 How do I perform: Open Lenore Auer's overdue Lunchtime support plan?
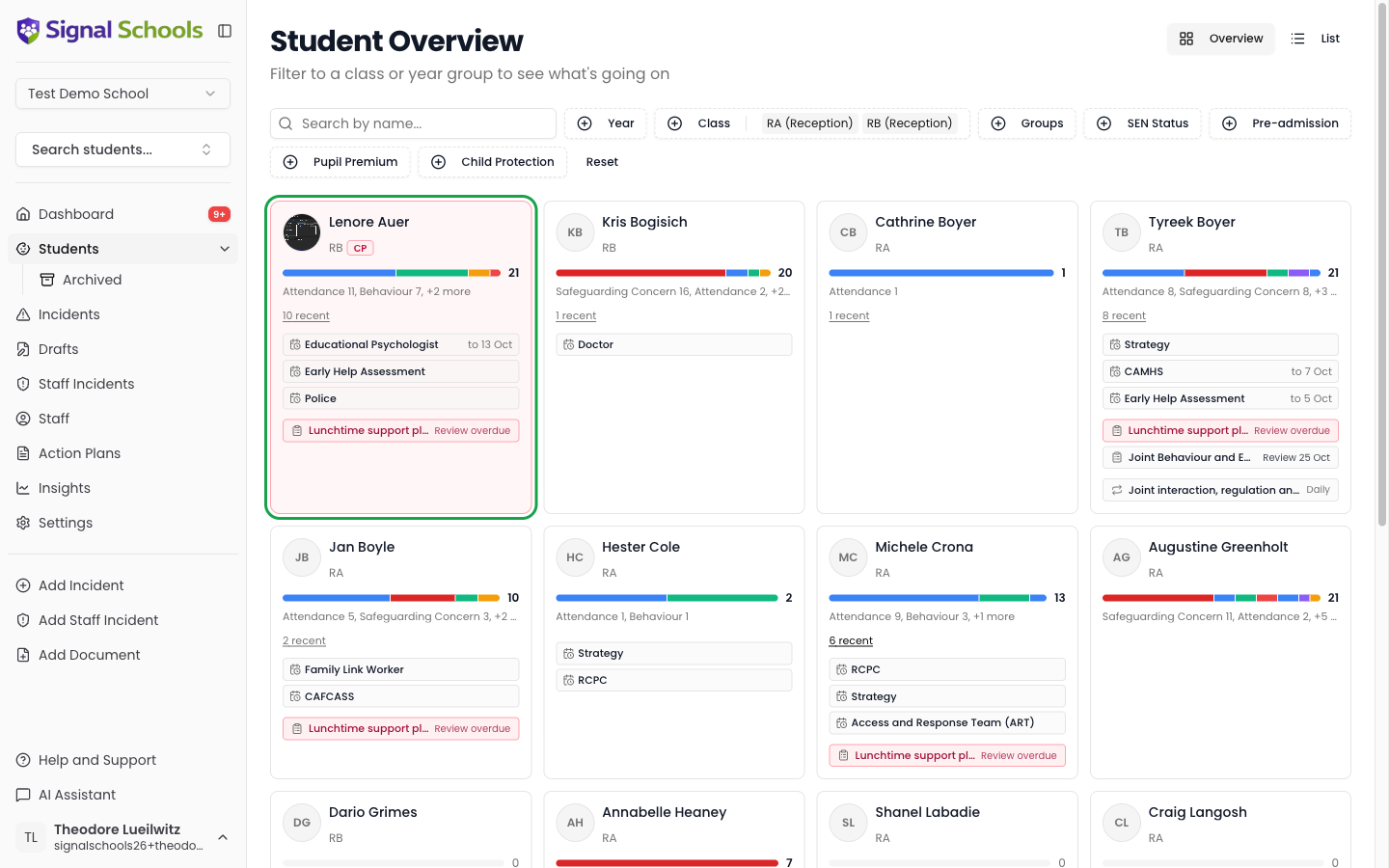point(400,430)
